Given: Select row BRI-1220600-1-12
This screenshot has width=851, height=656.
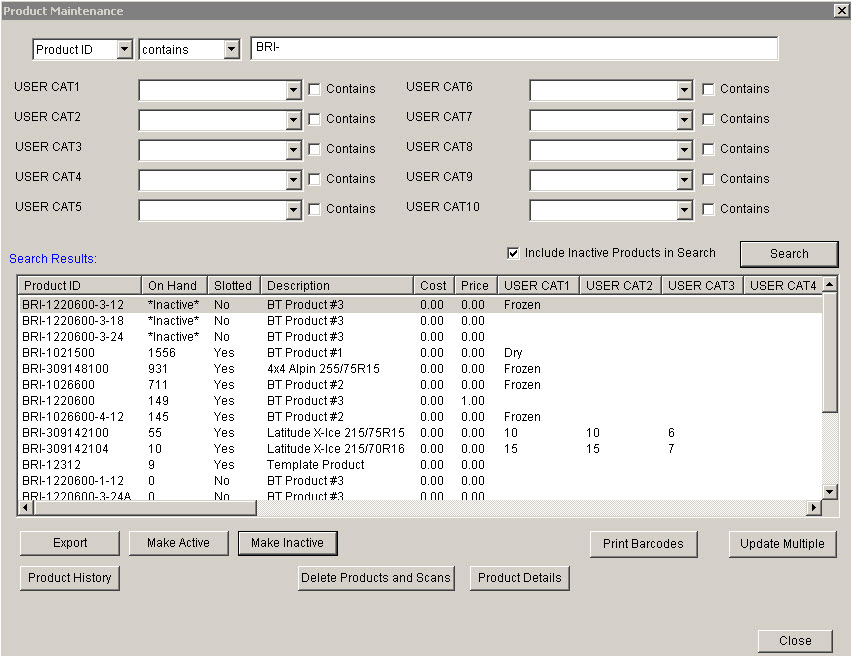Looking at the screenshot, I should click(x=421, y=481).
